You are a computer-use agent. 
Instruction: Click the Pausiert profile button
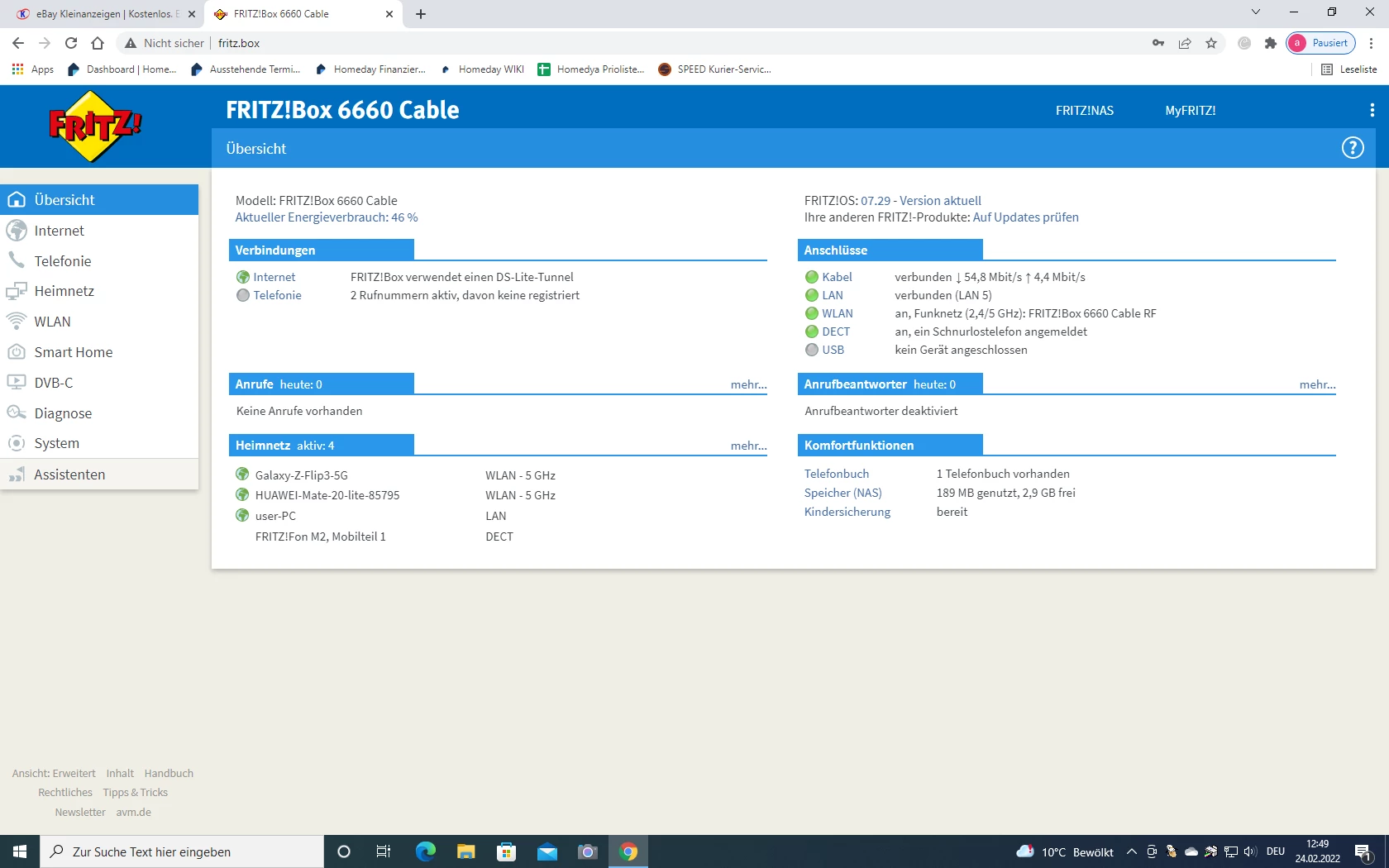pos(1320,43)
